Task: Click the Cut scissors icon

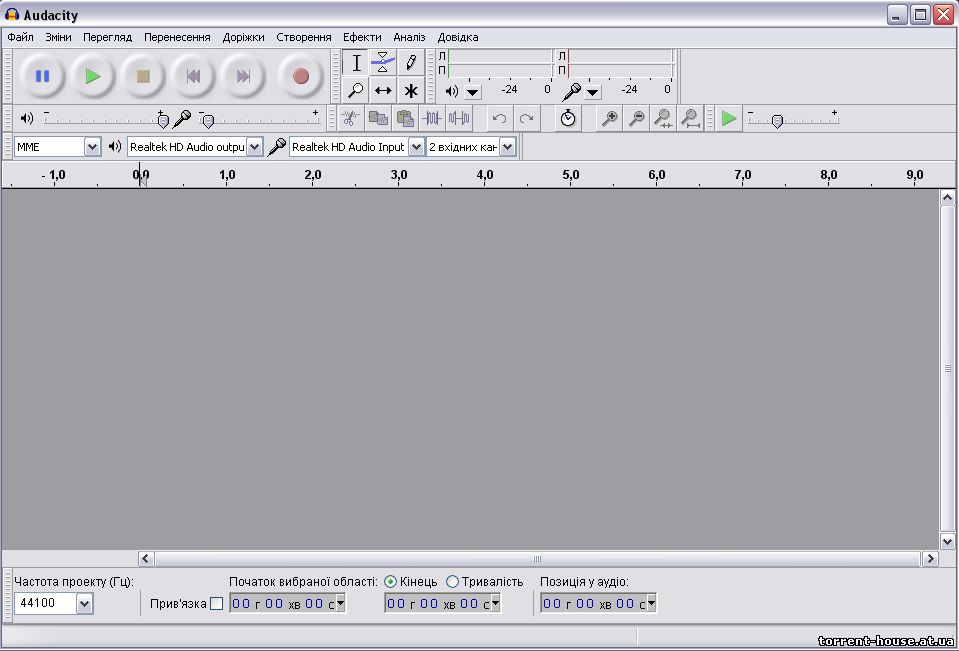Action: (350, 118)
